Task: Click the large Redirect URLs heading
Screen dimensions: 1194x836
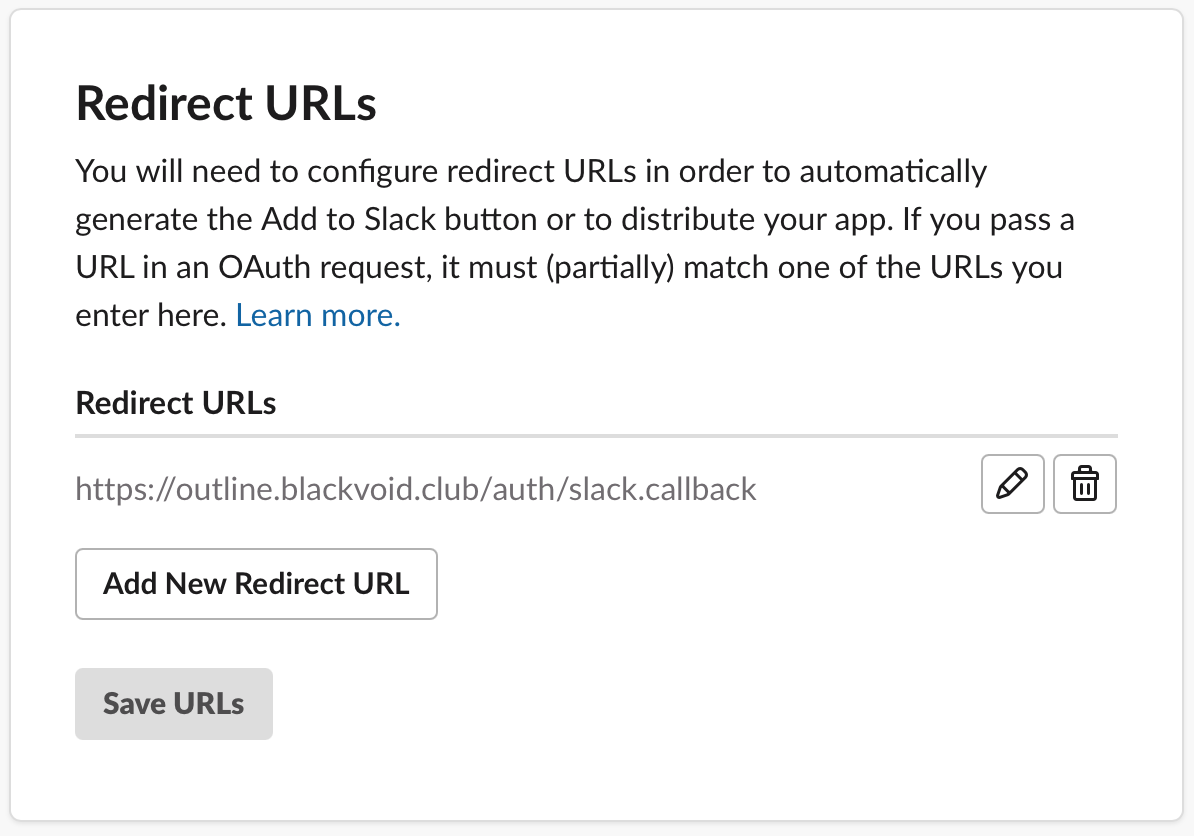Action: (226, 104)
